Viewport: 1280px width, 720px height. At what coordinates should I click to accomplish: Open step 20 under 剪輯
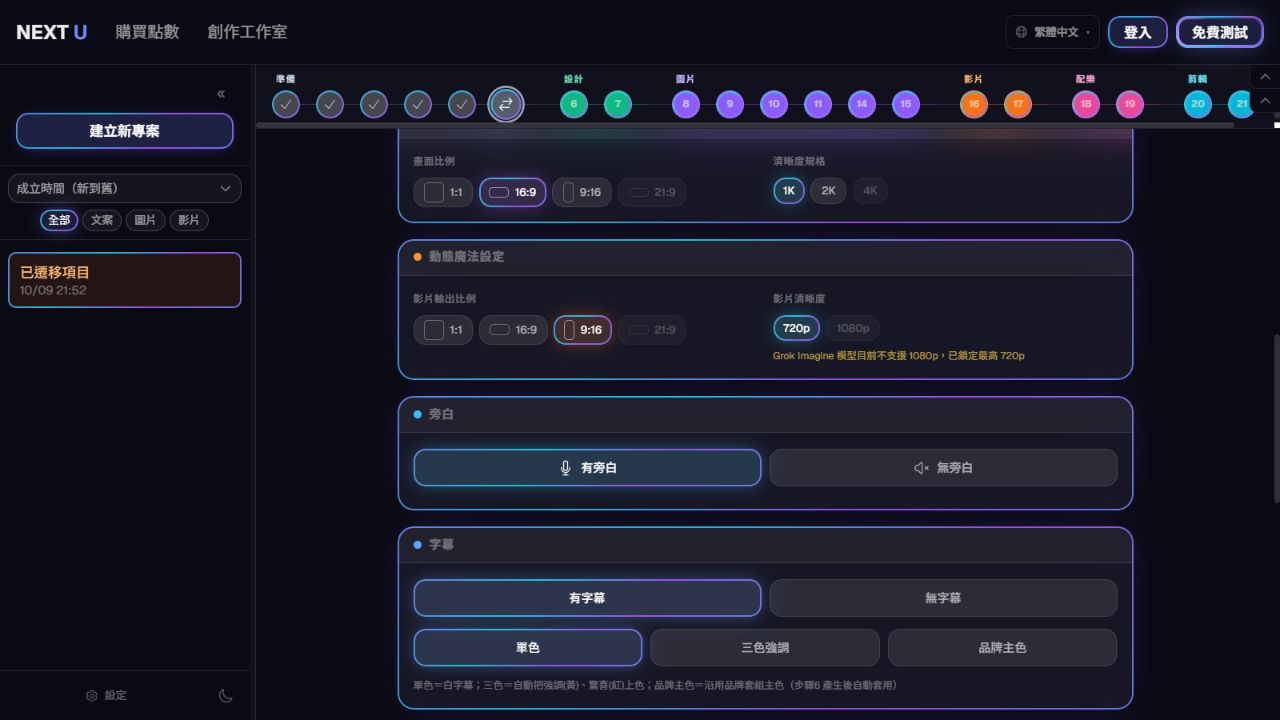pos(1198,104)
